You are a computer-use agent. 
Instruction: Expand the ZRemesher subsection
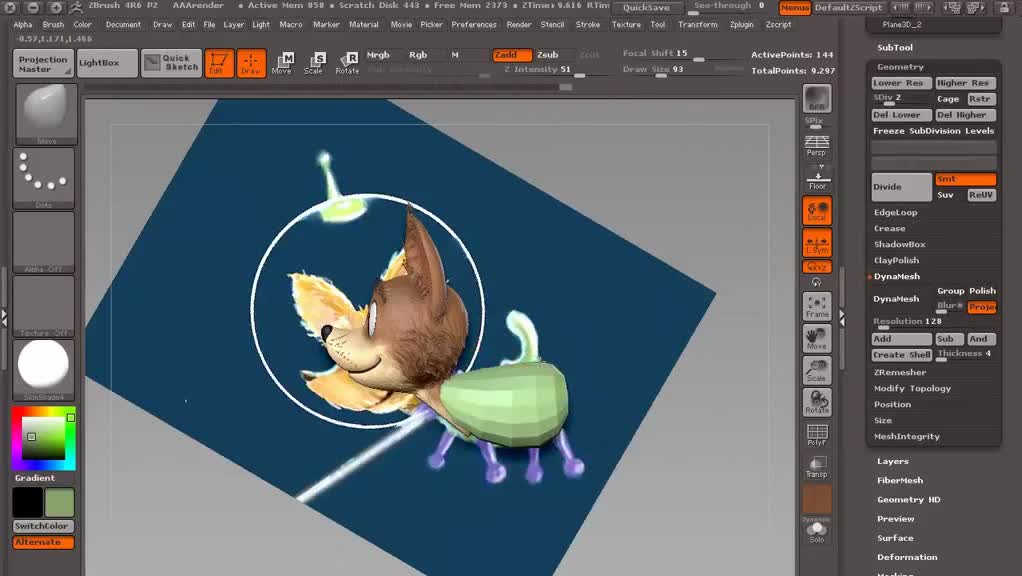[x=899, y=373]
